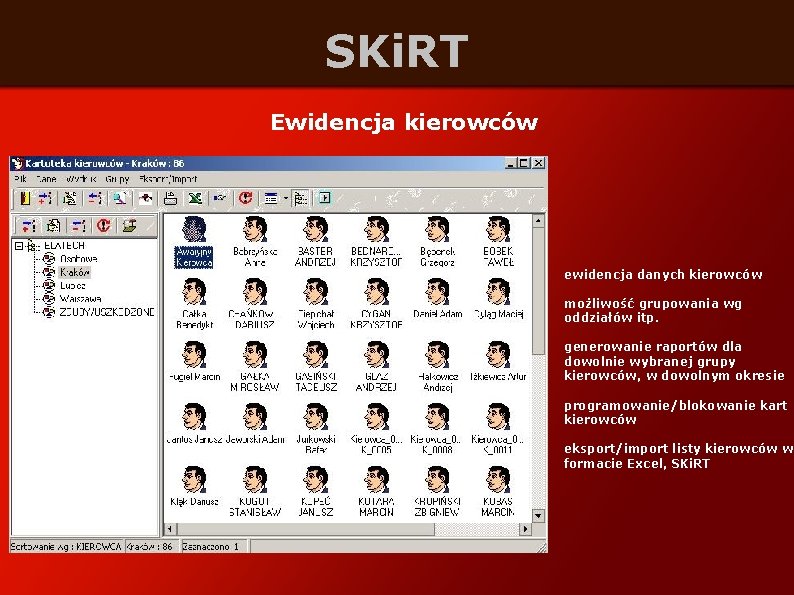Select the Kraków group in tree
Screen dimensions: 794x595
coord(74,272)
